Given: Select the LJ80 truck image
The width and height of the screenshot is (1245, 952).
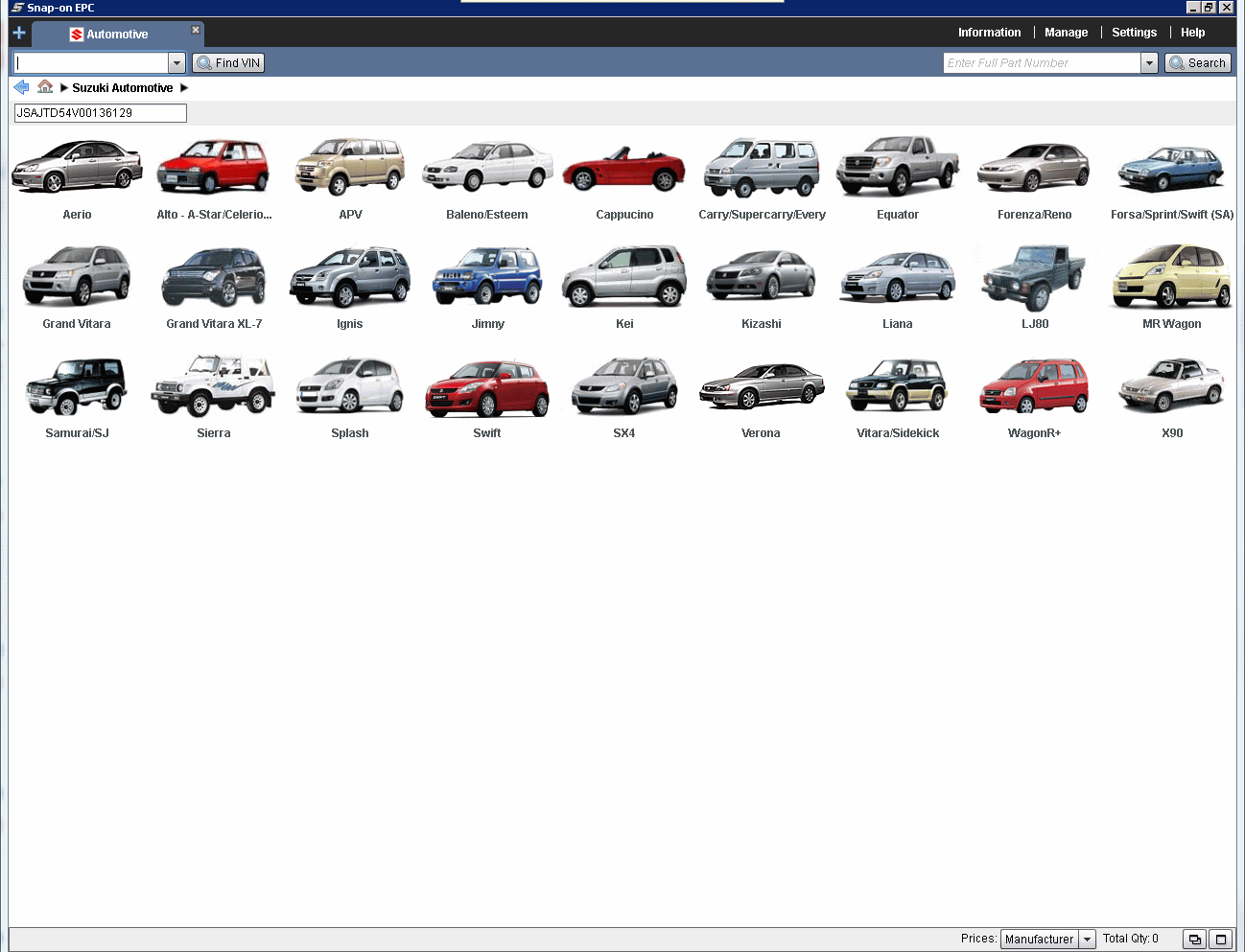Looking at the screenshot, I should 1034,276.
